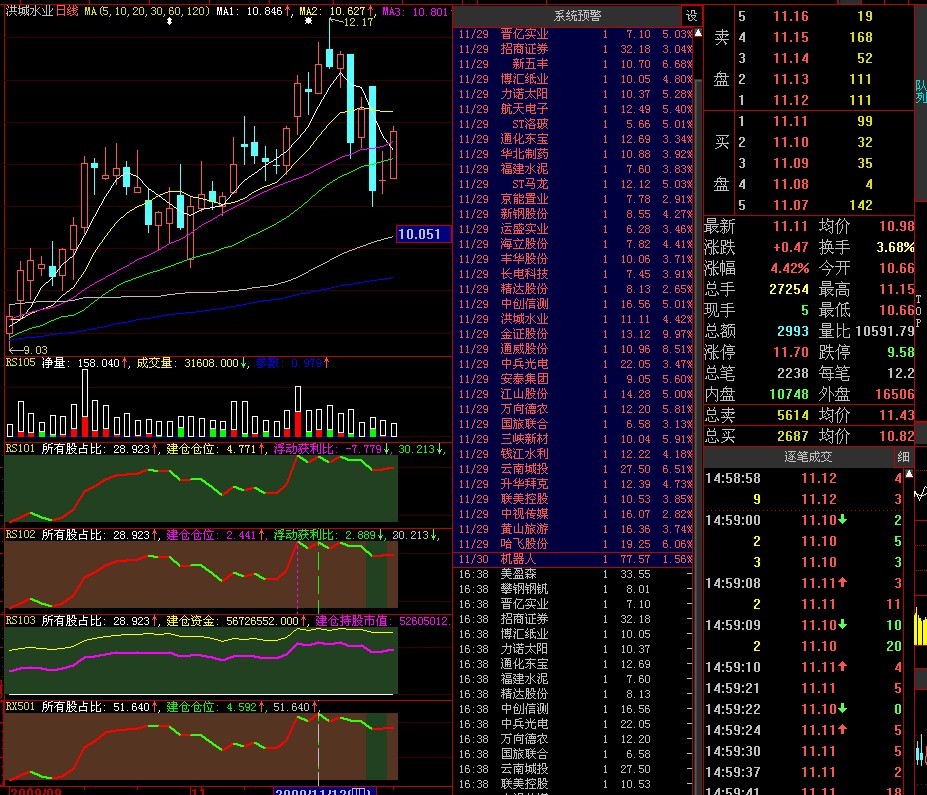
Task: Select 16:38 美盈森 alert row
Action: [x=575, y=574]
